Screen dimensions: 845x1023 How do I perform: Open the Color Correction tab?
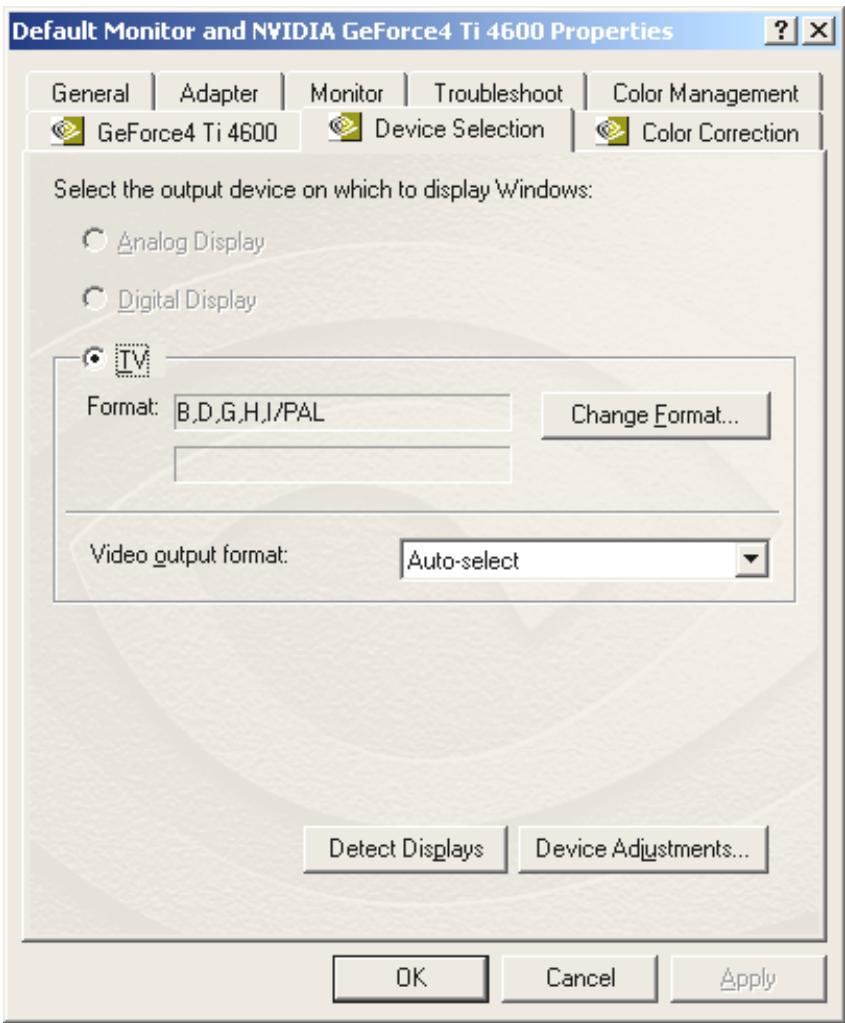point(698,132)
